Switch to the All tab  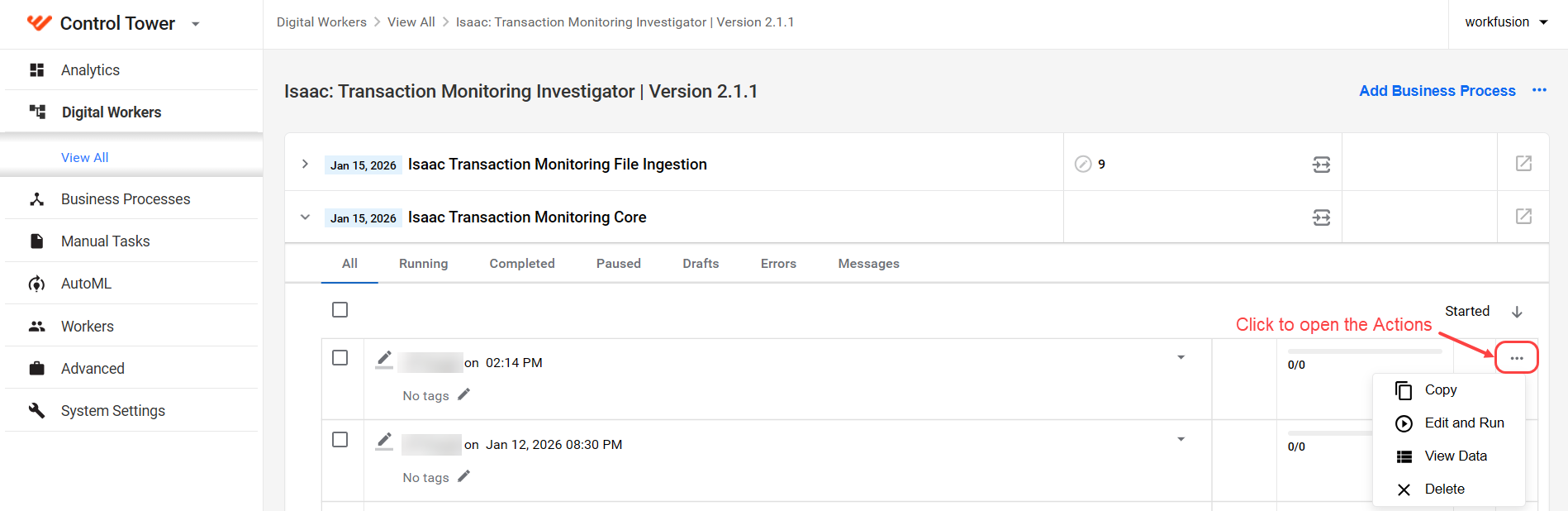click(x=349, y=264)
